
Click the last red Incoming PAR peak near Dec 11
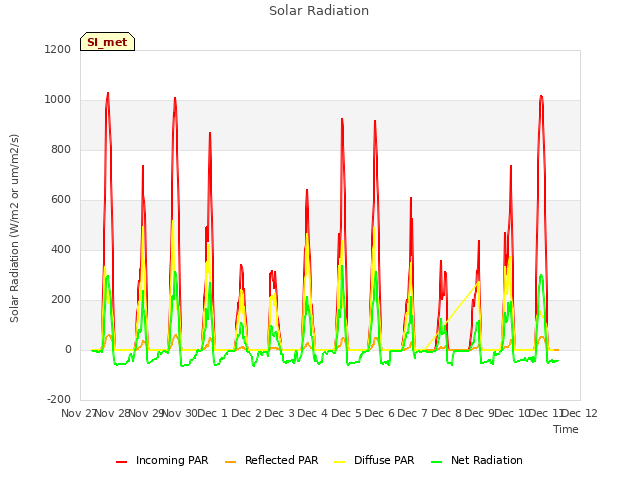coord(541,97)
